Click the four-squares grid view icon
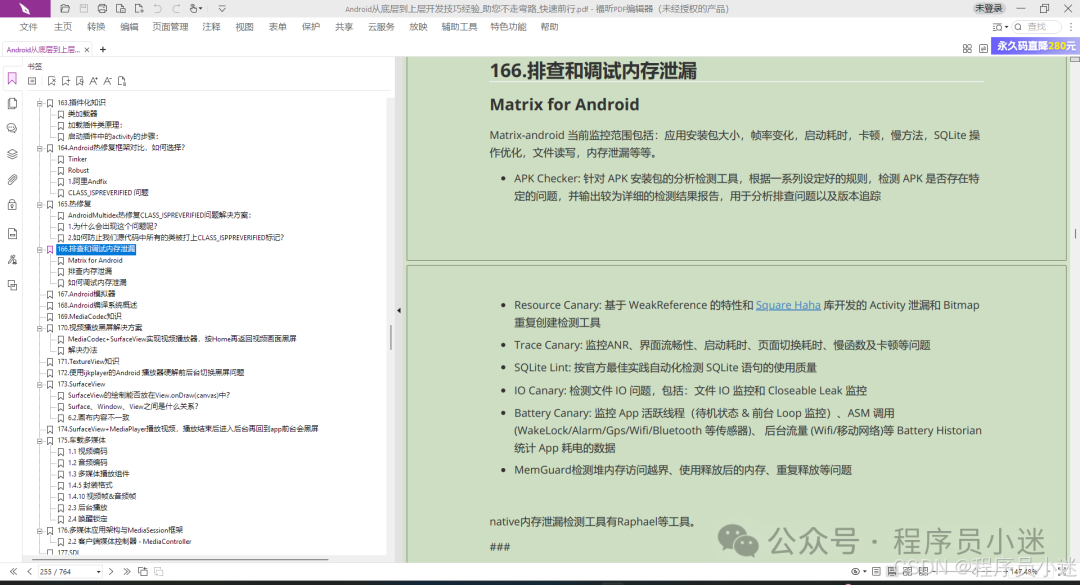Screen dimensions: 1080x585 pos(967,49)
